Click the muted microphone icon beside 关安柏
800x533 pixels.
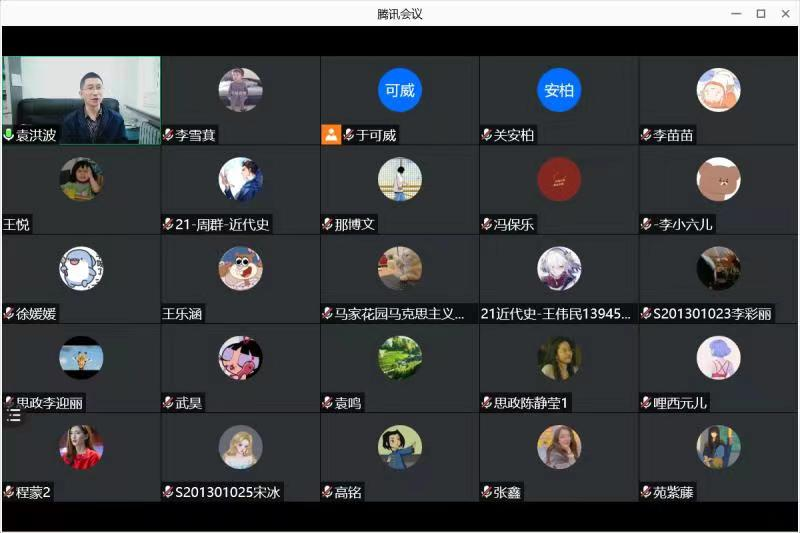click(486, 135)
